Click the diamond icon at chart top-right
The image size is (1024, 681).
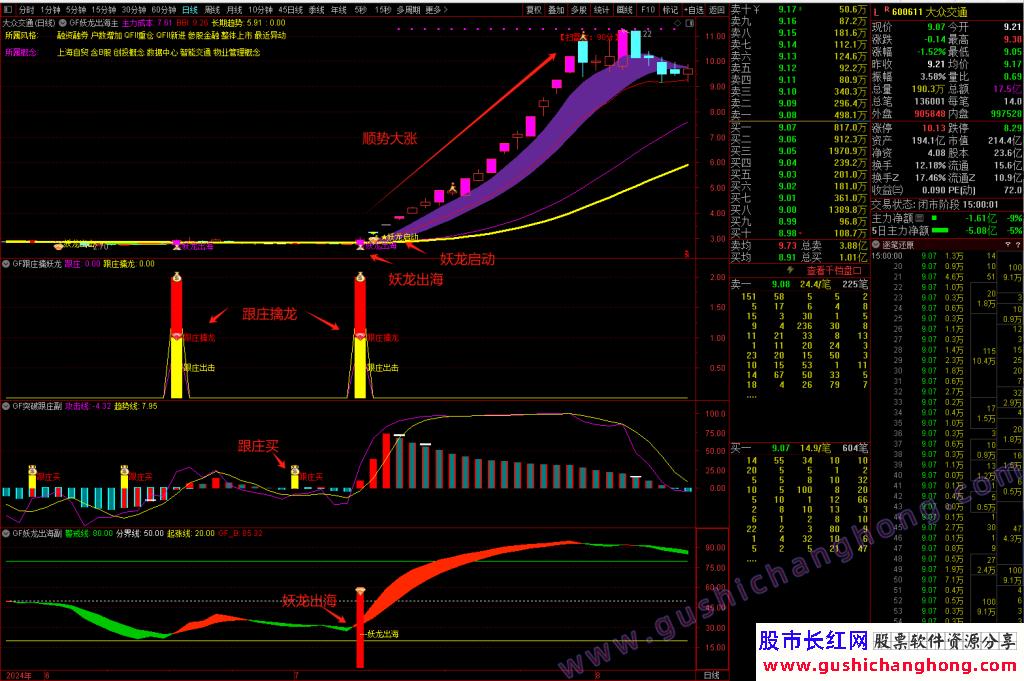pos(678,23)
